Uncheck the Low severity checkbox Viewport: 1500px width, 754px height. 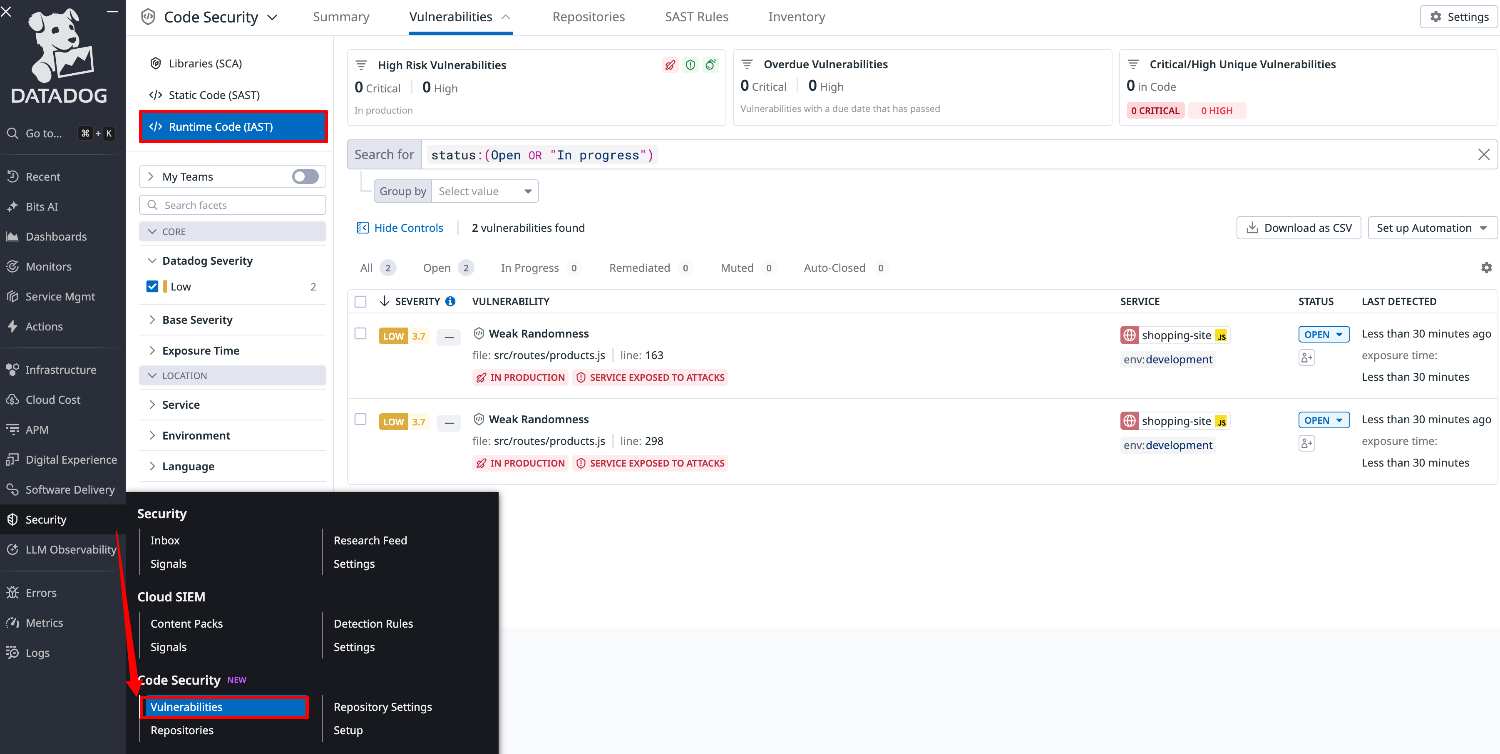(152, 286)
